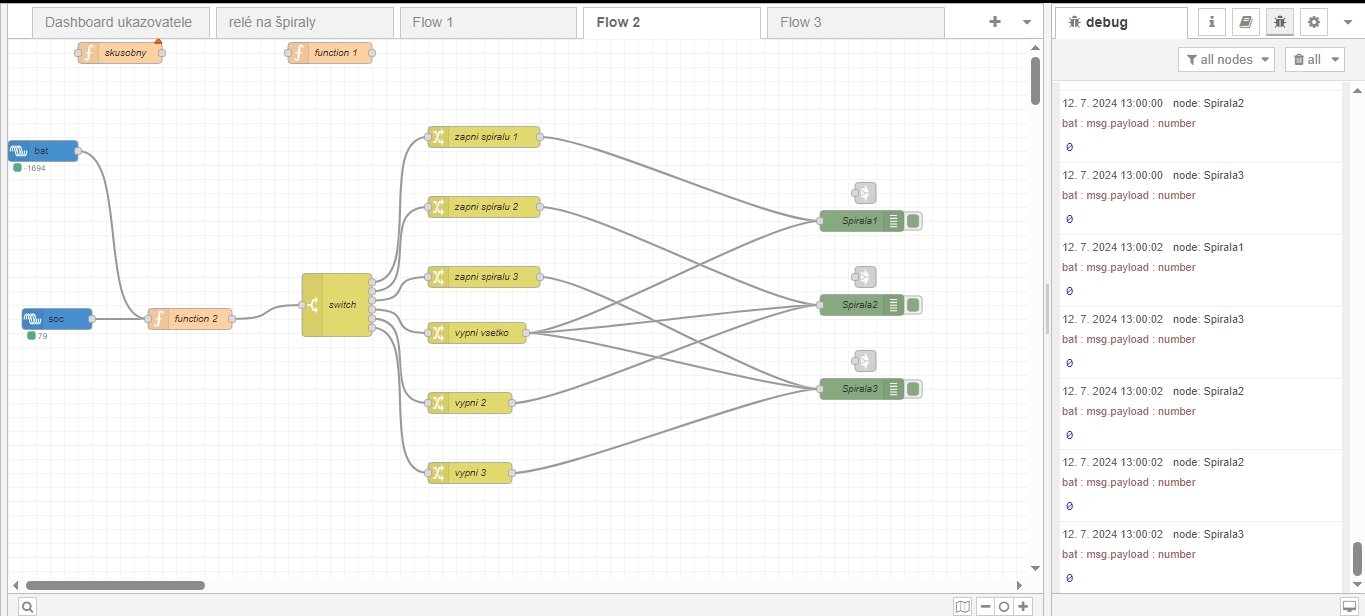Zoom in with the plus button
The width and height of the screenshot is (1365, 616).
pyautogui.click(x=1023, y=606)
